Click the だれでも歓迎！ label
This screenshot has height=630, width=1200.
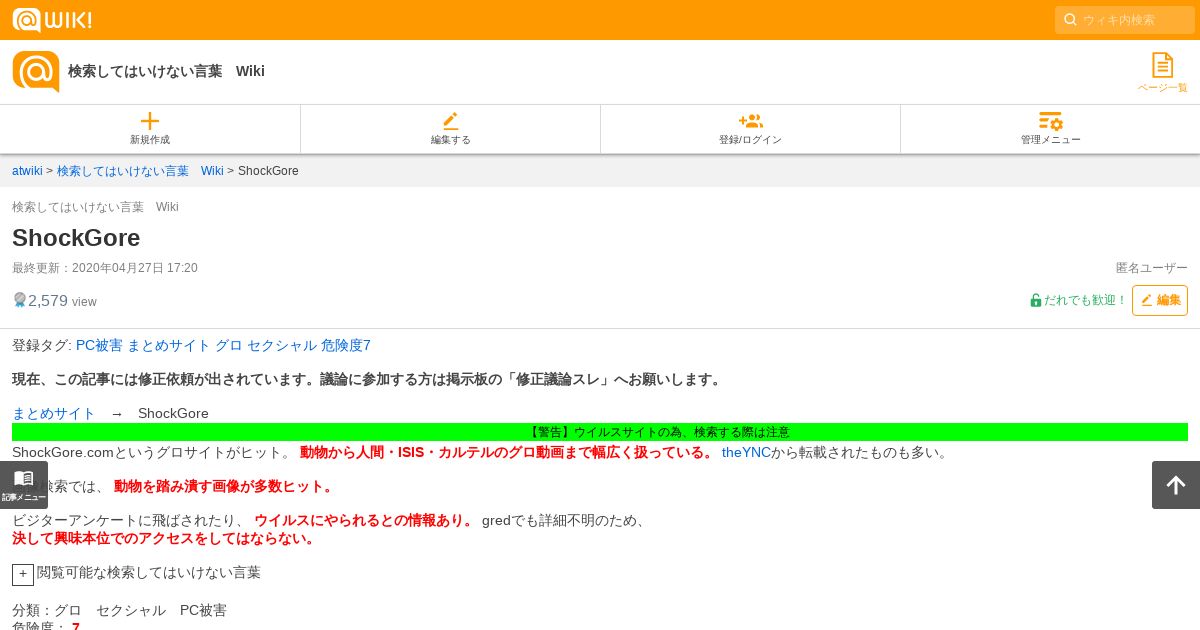tap(1086, 300)
